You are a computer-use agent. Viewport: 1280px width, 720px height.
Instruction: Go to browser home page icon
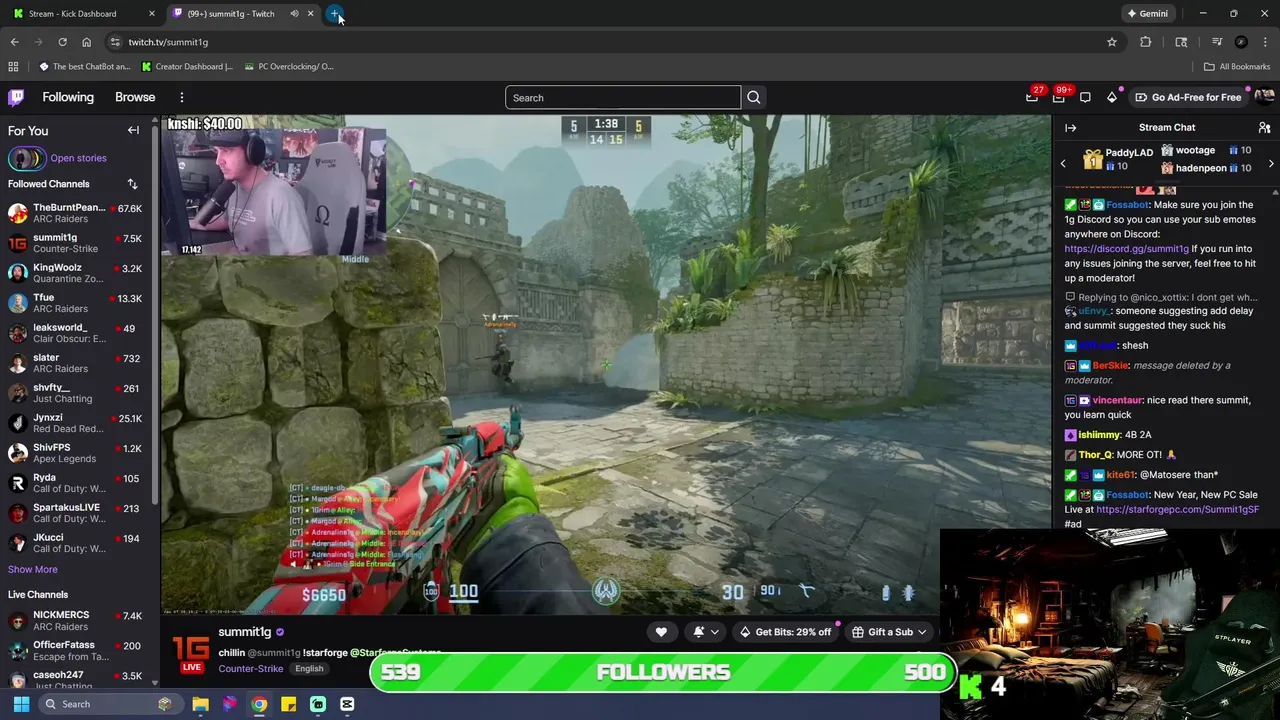(x=86, y=42)
